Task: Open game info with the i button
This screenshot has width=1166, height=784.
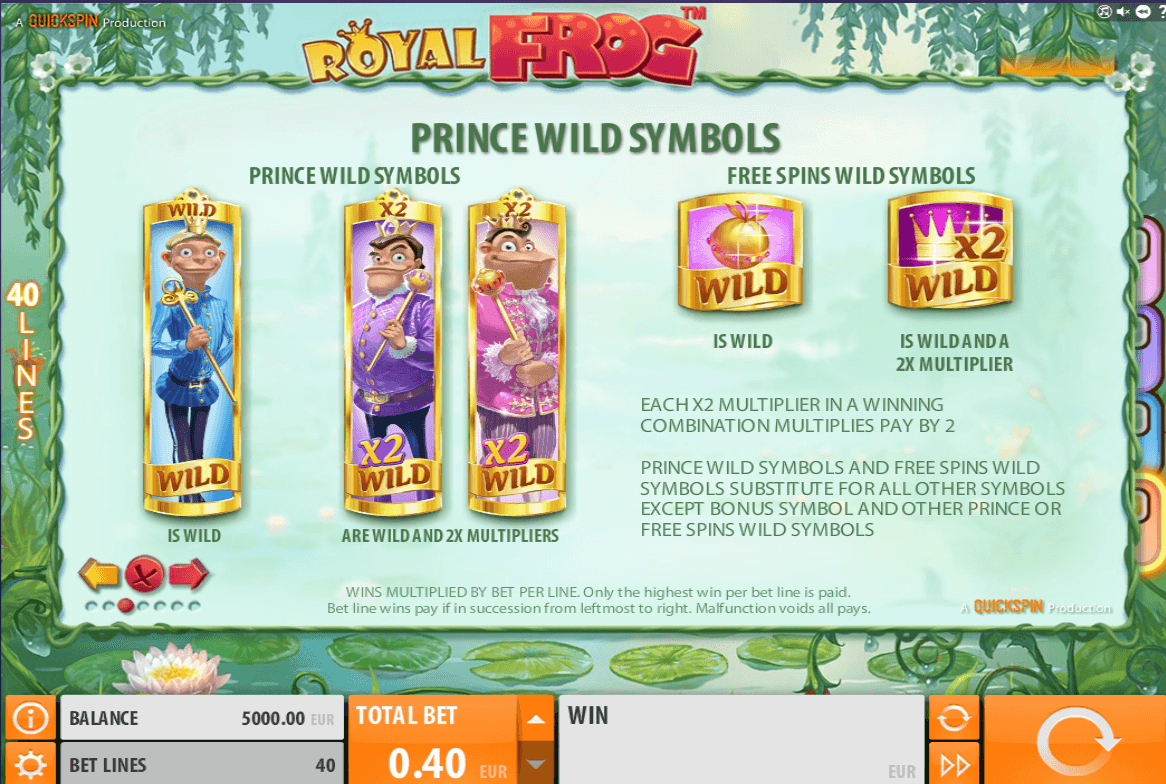Action: point(30,719)
